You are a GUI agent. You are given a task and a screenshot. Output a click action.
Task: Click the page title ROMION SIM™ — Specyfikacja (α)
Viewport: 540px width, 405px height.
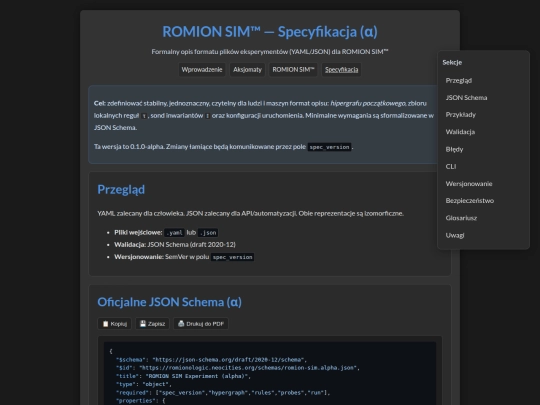point(270,32)
